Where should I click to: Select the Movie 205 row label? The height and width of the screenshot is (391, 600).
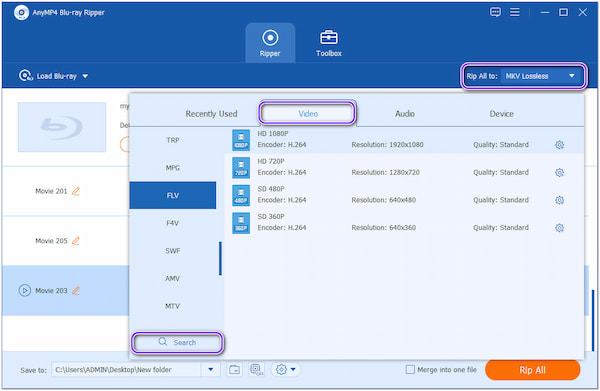point(51,241)
